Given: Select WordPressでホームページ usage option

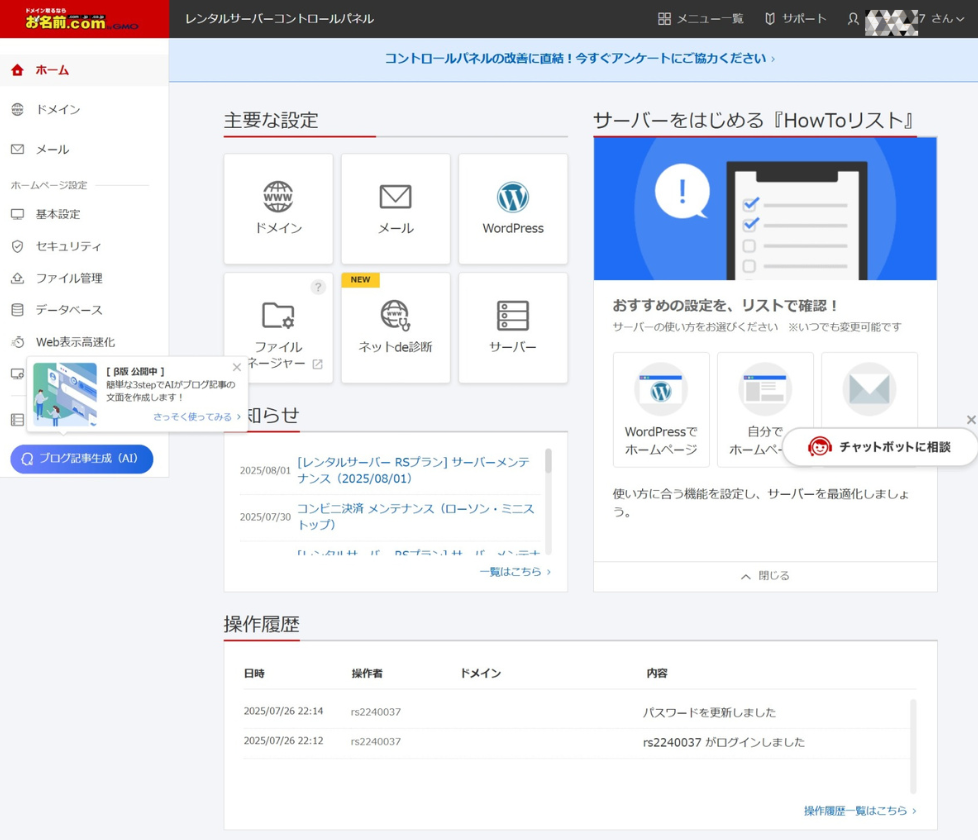Looking at the screenshot, I should pyautogui.click(x=661, y=409).
